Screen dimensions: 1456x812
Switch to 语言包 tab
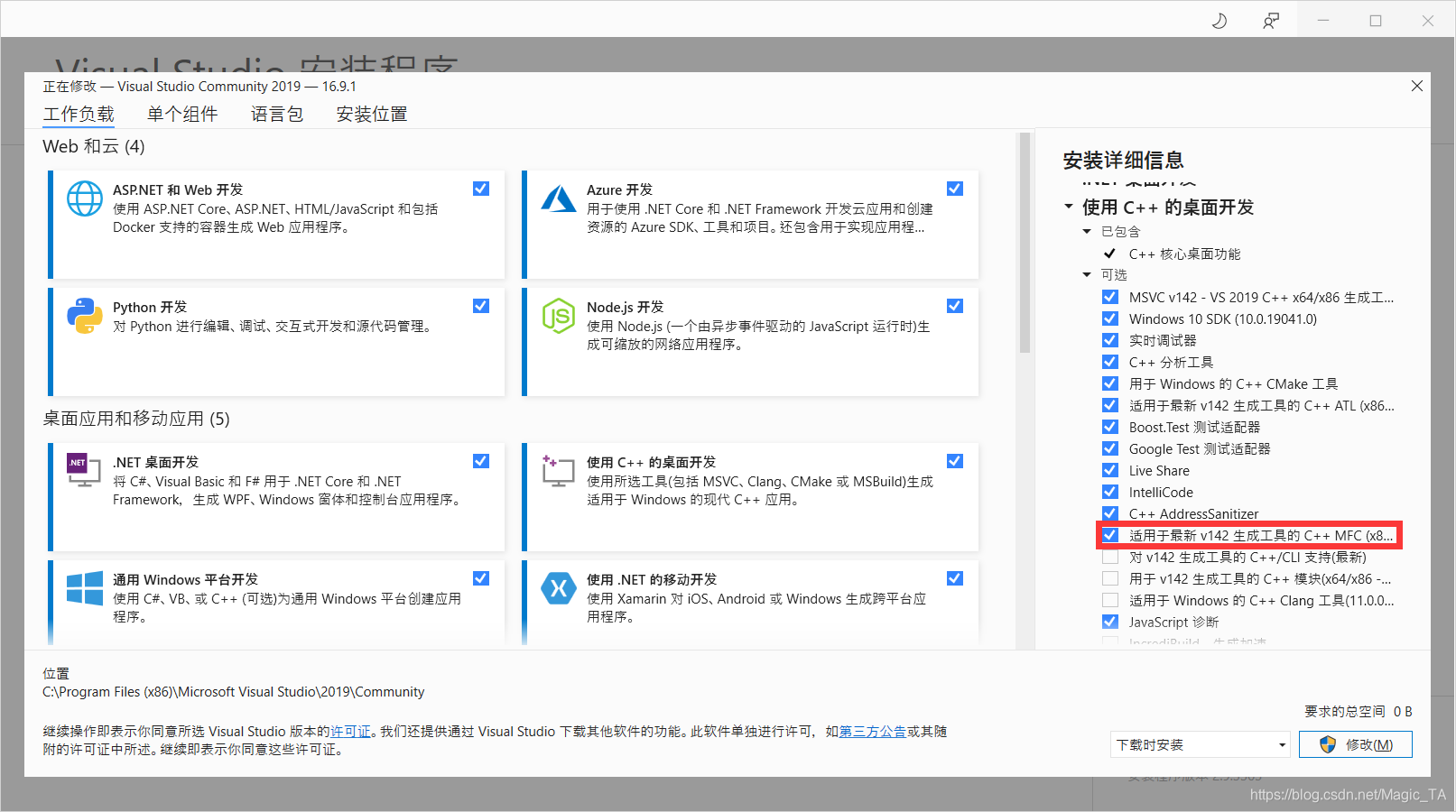(277, 114)
